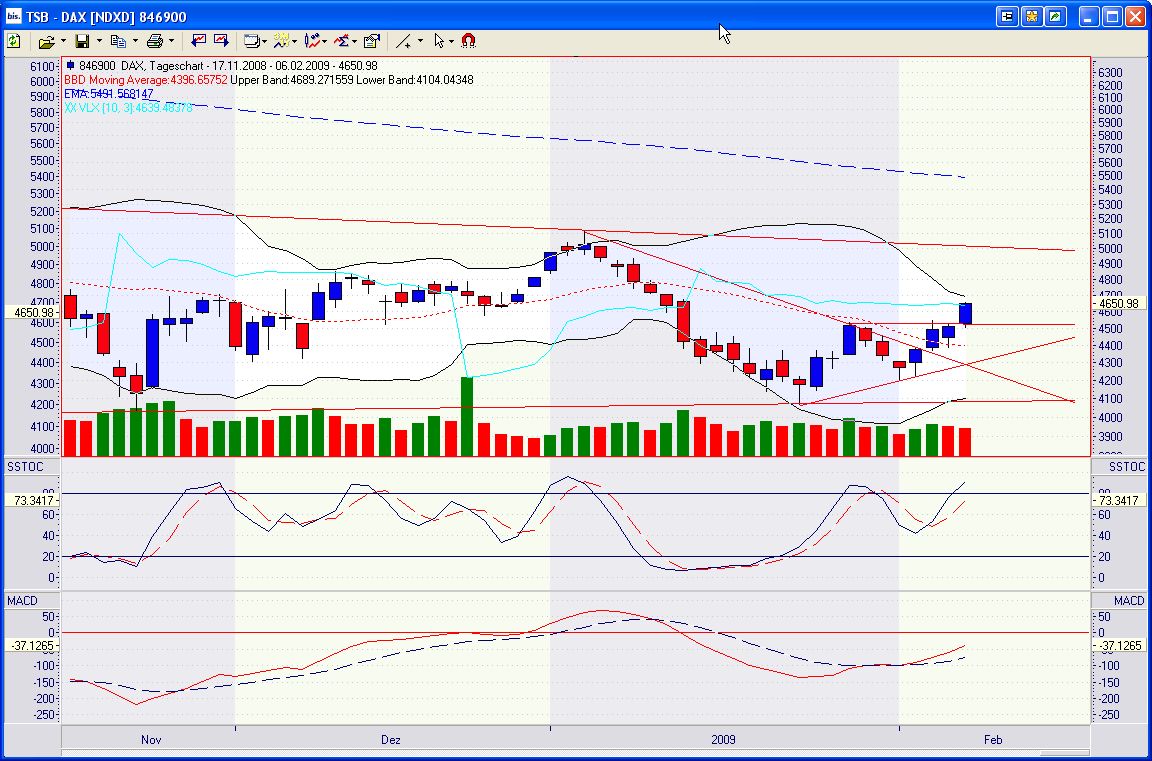
Task: Expand dropdown arrow next to copy icon
Action: 134,41
